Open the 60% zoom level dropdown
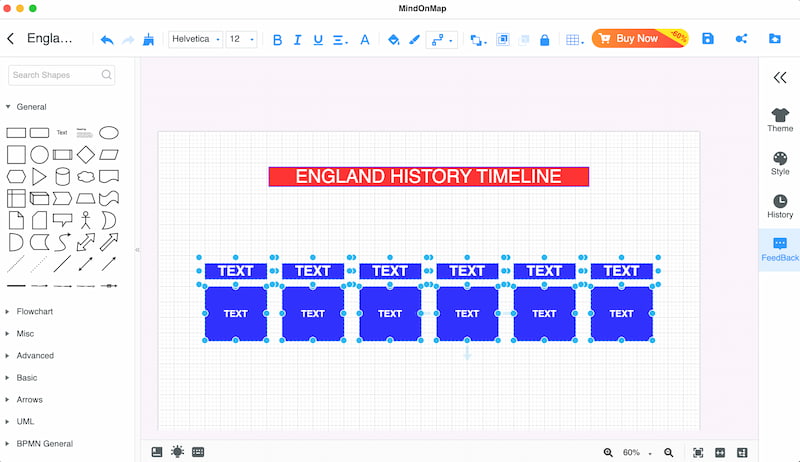 pyautogui.click(x=637, y=452)
